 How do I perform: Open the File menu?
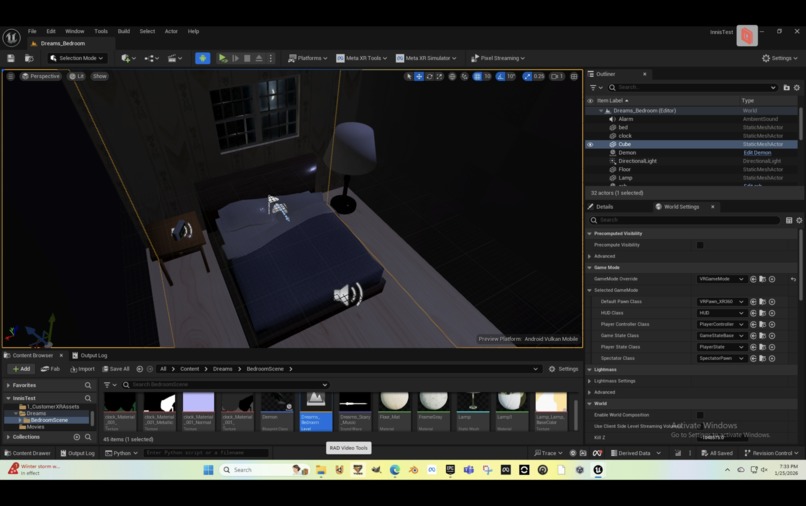click(x=32, y=31)
